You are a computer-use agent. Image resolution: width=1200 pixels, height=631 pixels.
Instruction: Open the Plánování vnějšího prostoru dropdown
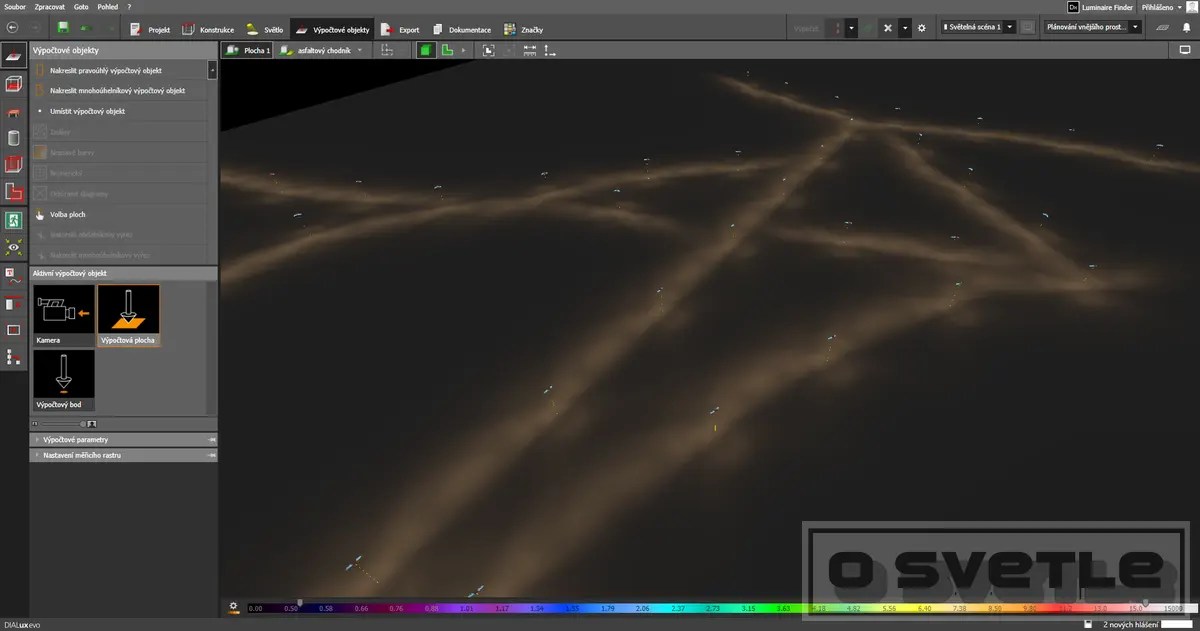pyautogui.click(x=1092, y=28)
